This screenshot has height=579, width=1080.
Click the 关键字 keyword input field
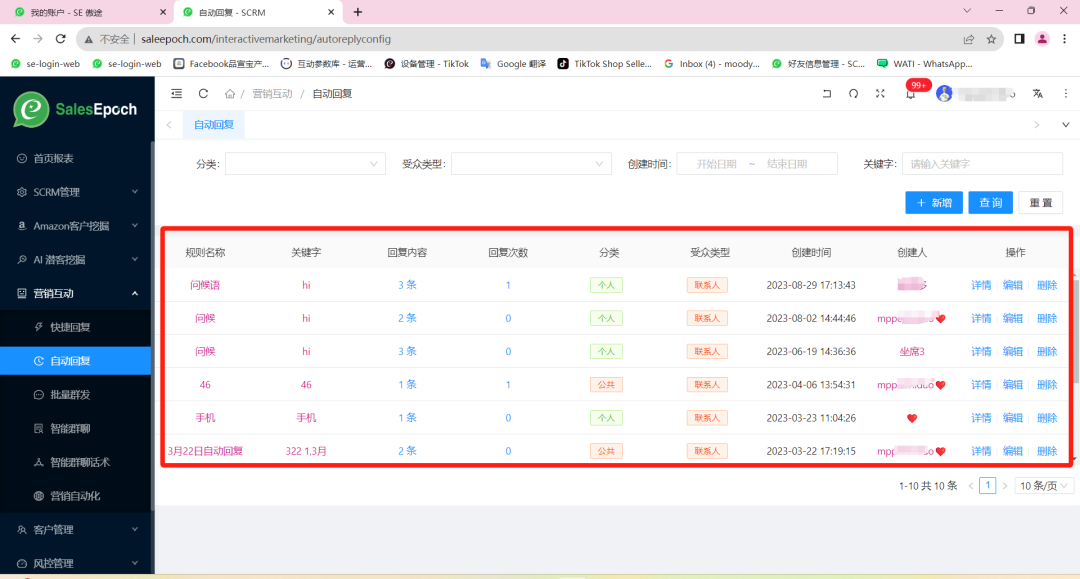[x=981, y=164]
